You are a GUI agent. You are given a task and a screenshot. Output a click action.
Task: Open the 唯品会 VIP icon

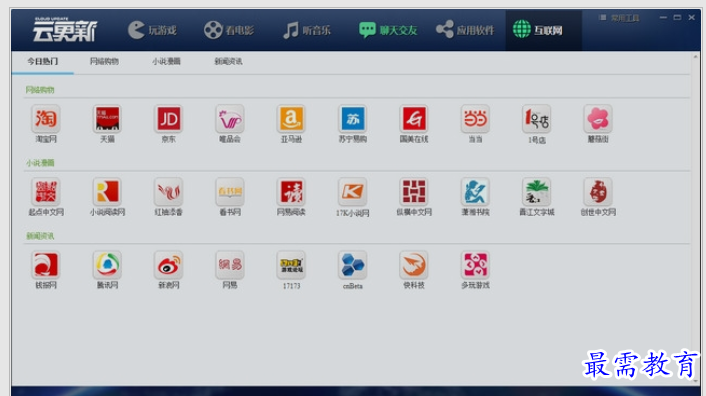point(230,119)
